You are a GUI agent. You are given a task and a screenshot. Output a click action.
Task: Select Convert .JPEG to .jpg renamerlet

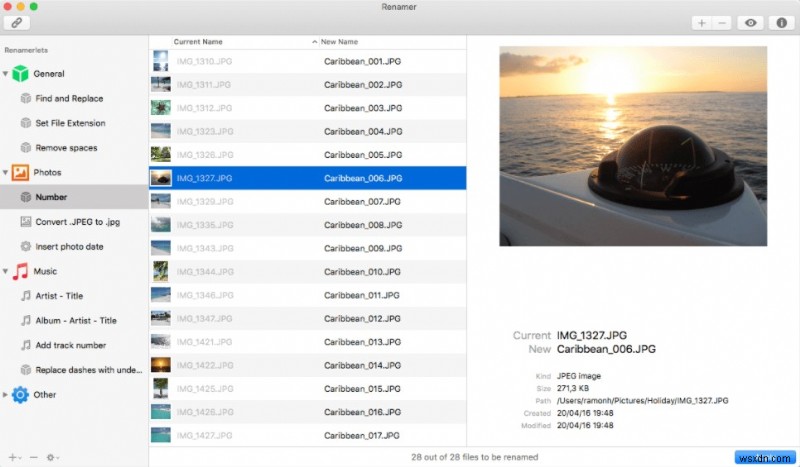pos(78,222)
